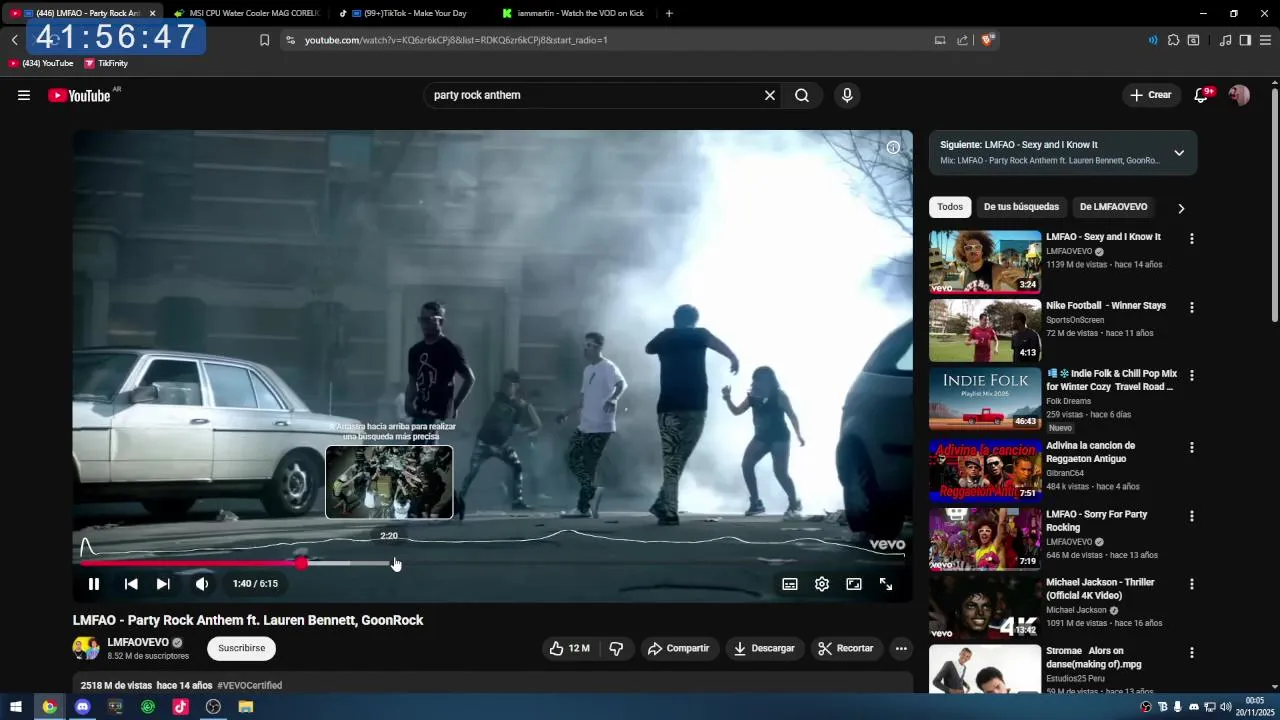This screenshot has width=1280, height=720.
Task: Open the browser extensions puzzle icon
Action: 1173,40
